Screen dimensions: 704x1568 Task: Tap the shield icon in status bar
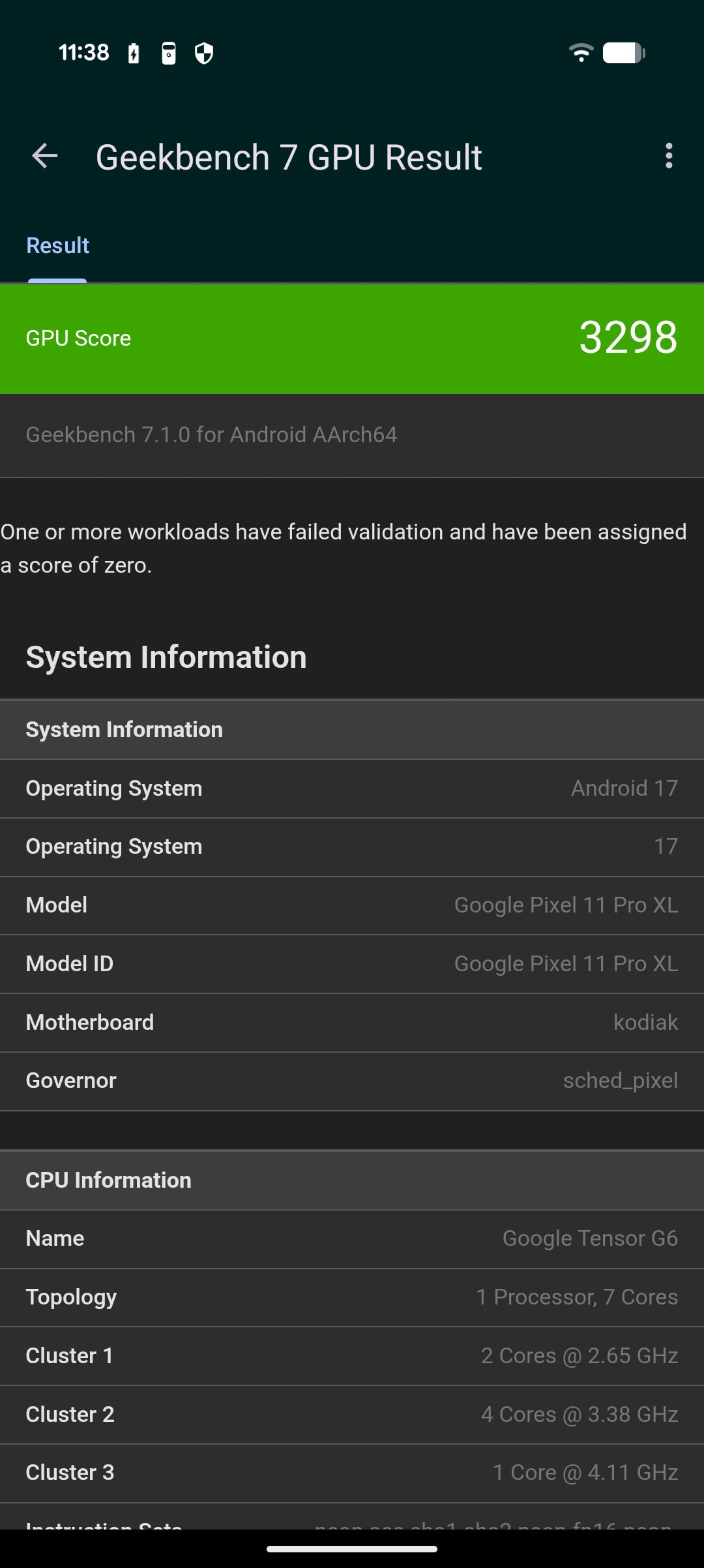[204, 53]
